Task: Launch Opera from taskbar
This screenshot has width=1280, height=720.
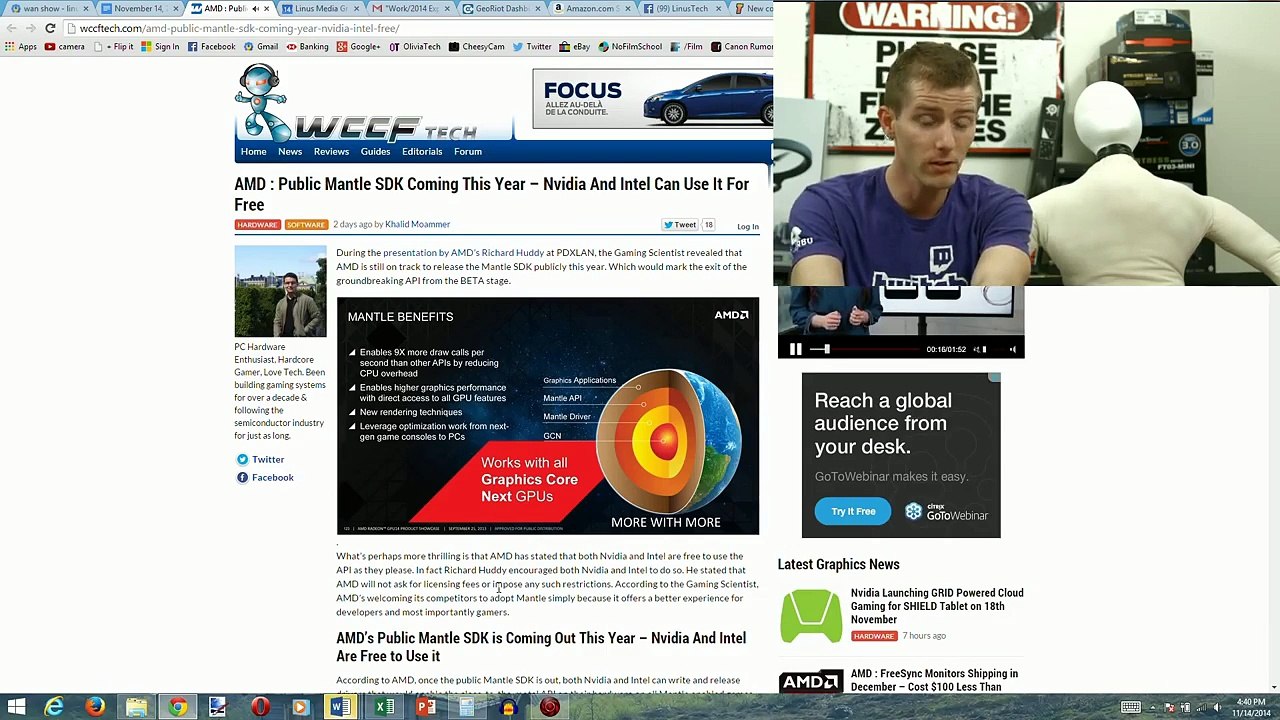Action: click(x=260, y=708)
